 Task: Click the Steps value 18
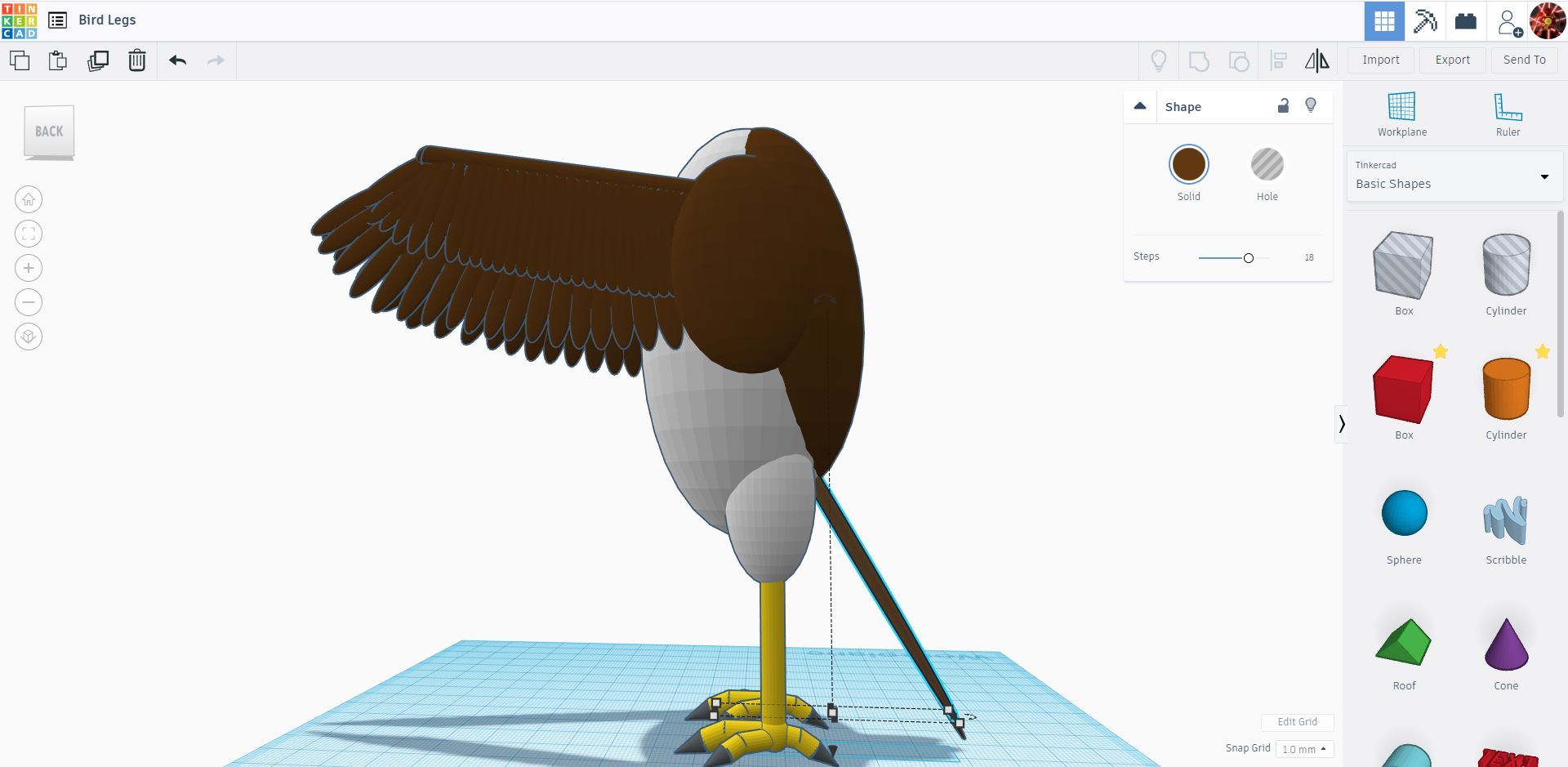(x=1309, y=258)
